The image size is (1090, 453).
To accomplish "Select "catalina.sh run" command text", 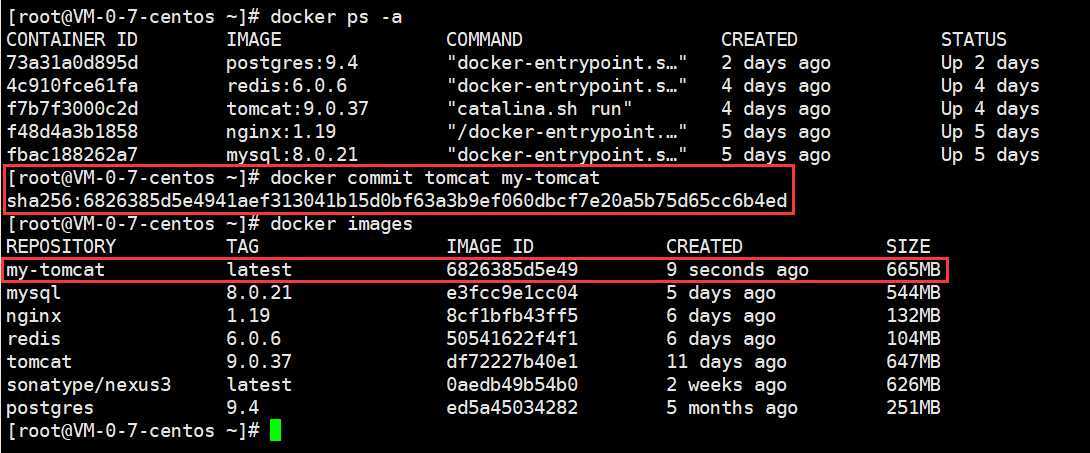I will [534, 109].
